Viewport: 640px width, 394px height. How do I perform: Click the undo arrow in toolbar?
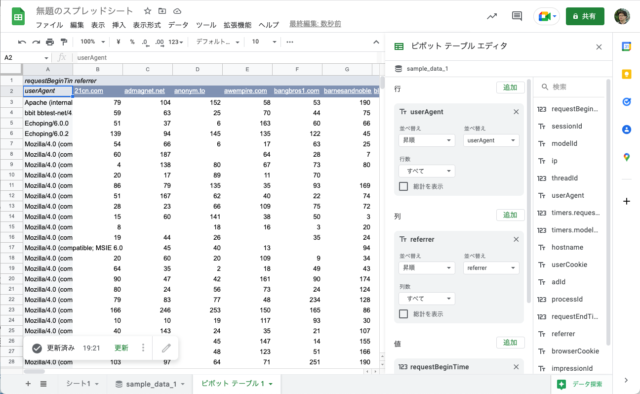(x=22, y=42)
